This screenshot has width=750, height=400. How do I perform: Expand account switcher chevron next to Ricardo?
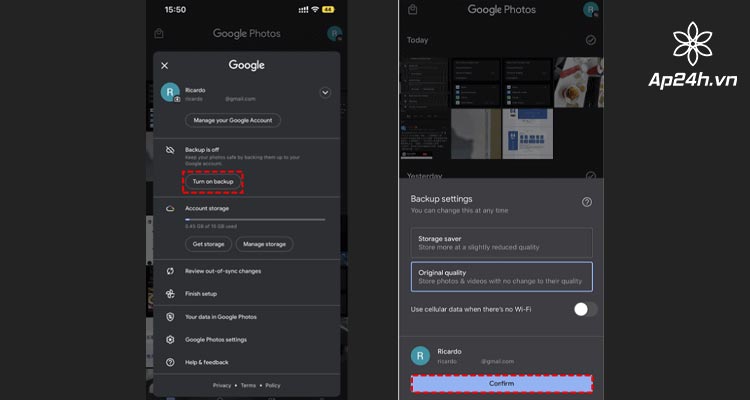coord(325,92)
